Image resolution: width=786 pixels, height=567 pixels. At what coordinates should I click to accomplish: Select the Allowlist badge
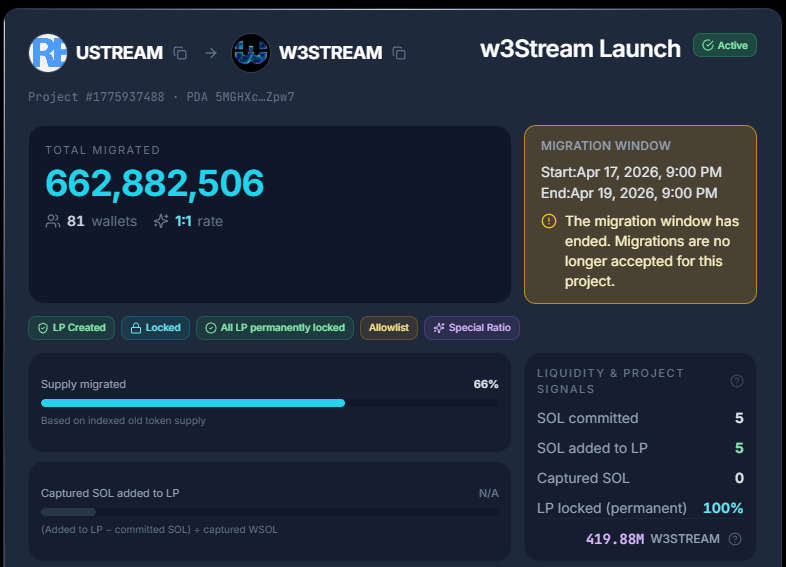[x=389, y=328]
